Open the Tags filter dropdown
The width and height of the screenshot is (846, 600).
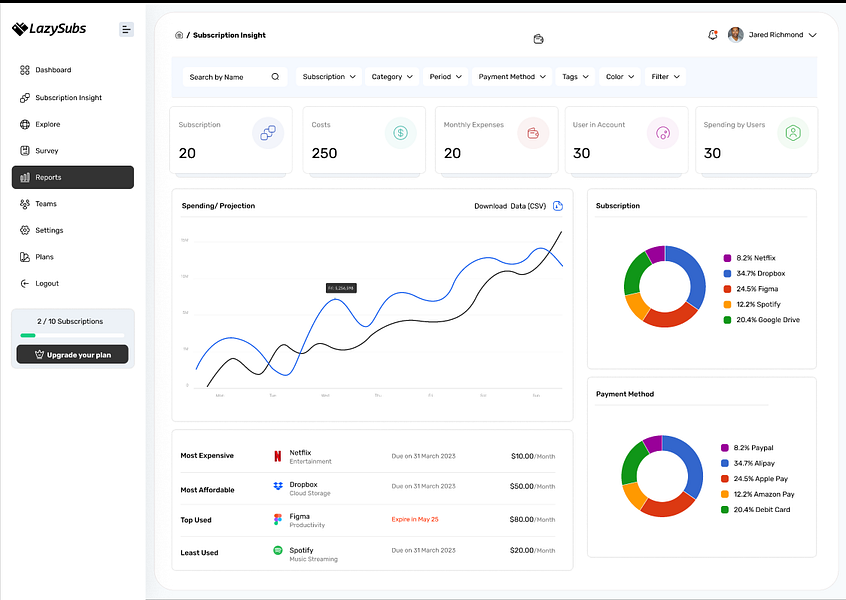click(575, 77)
